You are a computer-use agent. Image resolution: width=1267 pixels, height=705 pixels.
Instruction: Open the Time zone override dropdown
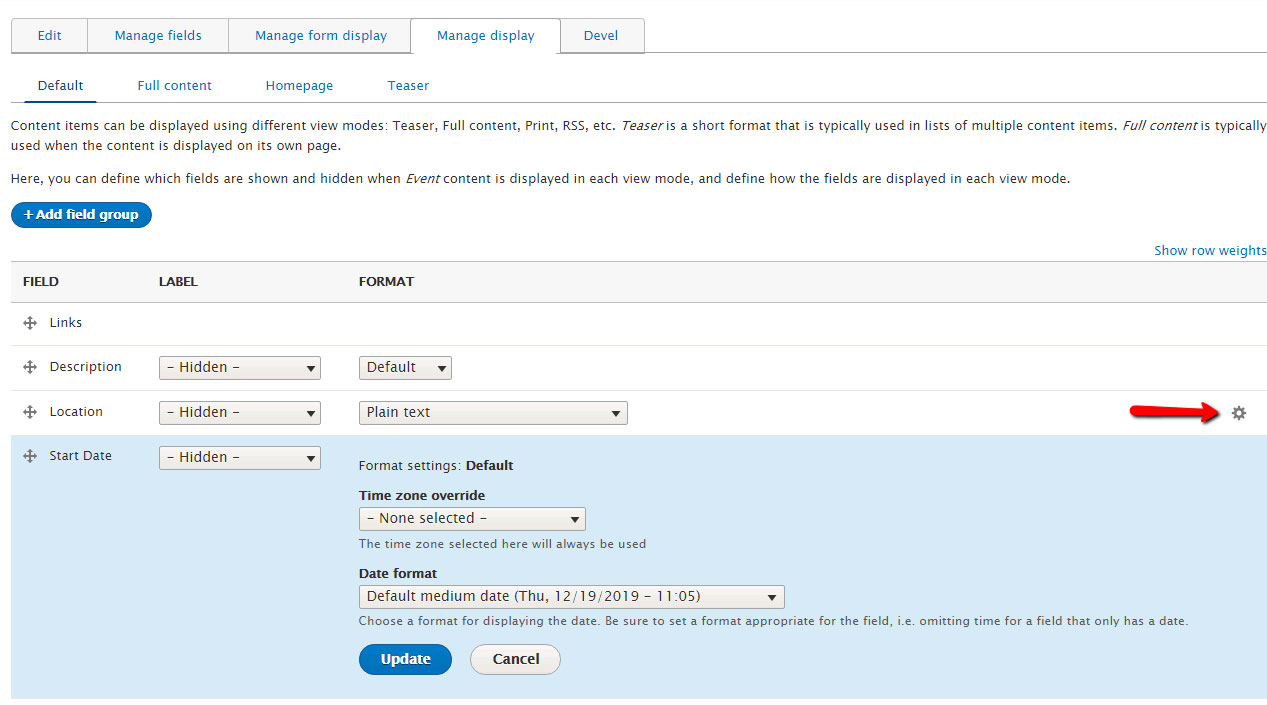tap(471, 518)
